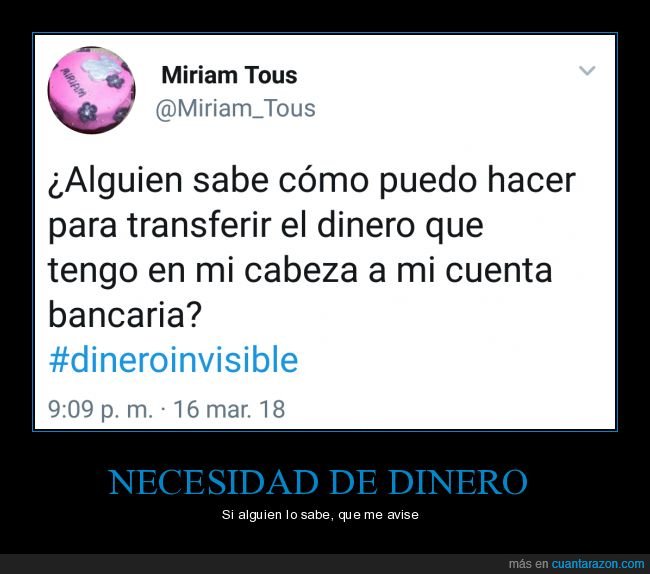This screenshot has height=574, width=650.
Task: Open the @Miriam_Tous handle
Action: (235, 109)
